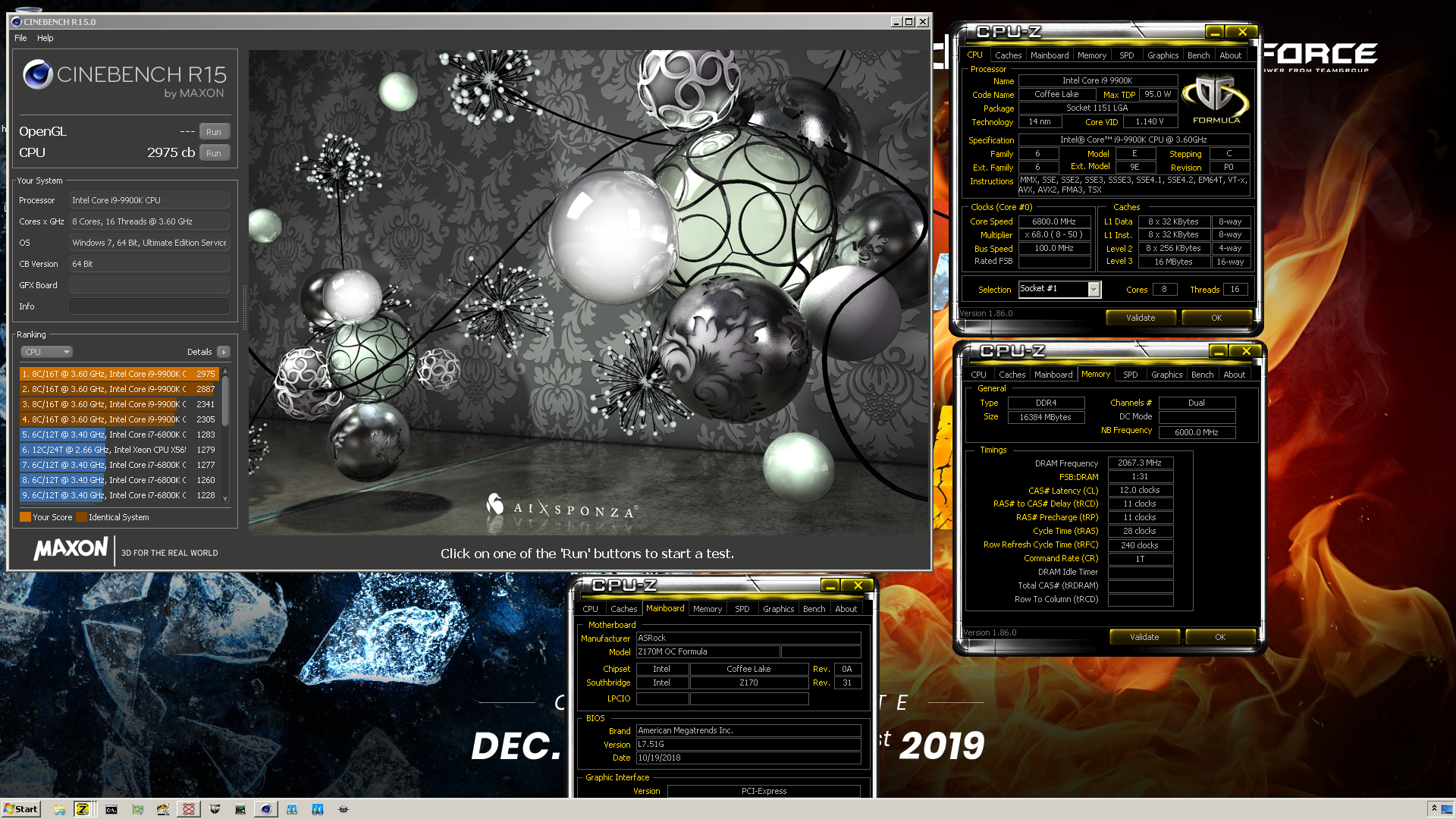
Task: Run the CPU benchmark
Action: pyautogui.click(x=214, y=152)
